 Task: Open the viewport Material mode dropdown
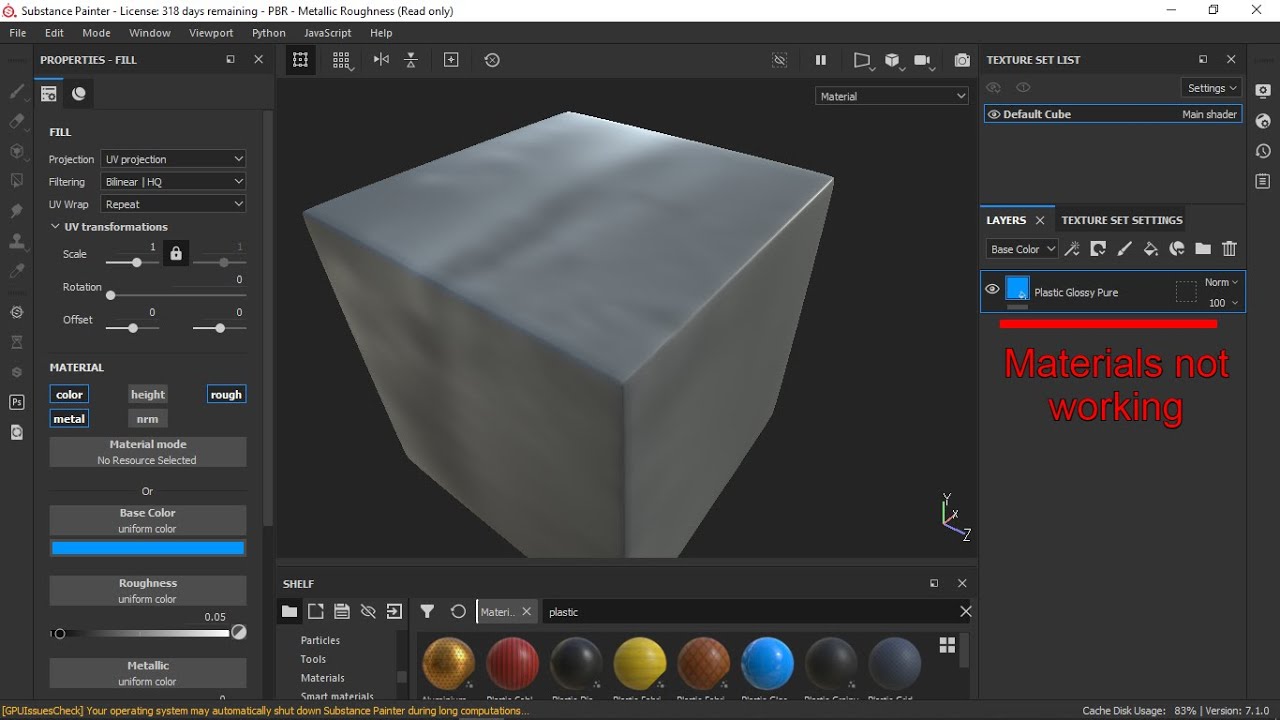(x=892, y=96)
